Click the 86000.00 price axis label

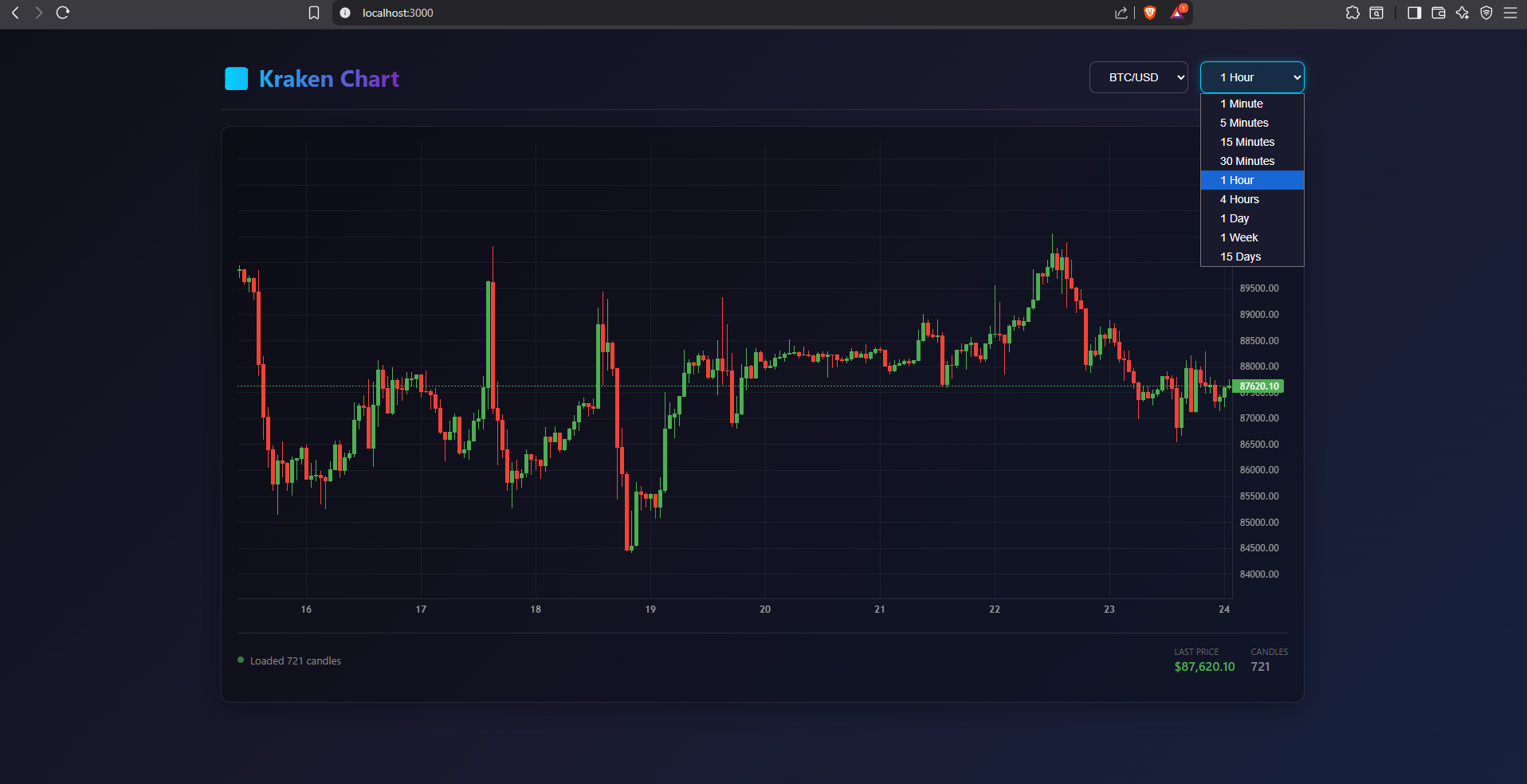click(1259, 470)
